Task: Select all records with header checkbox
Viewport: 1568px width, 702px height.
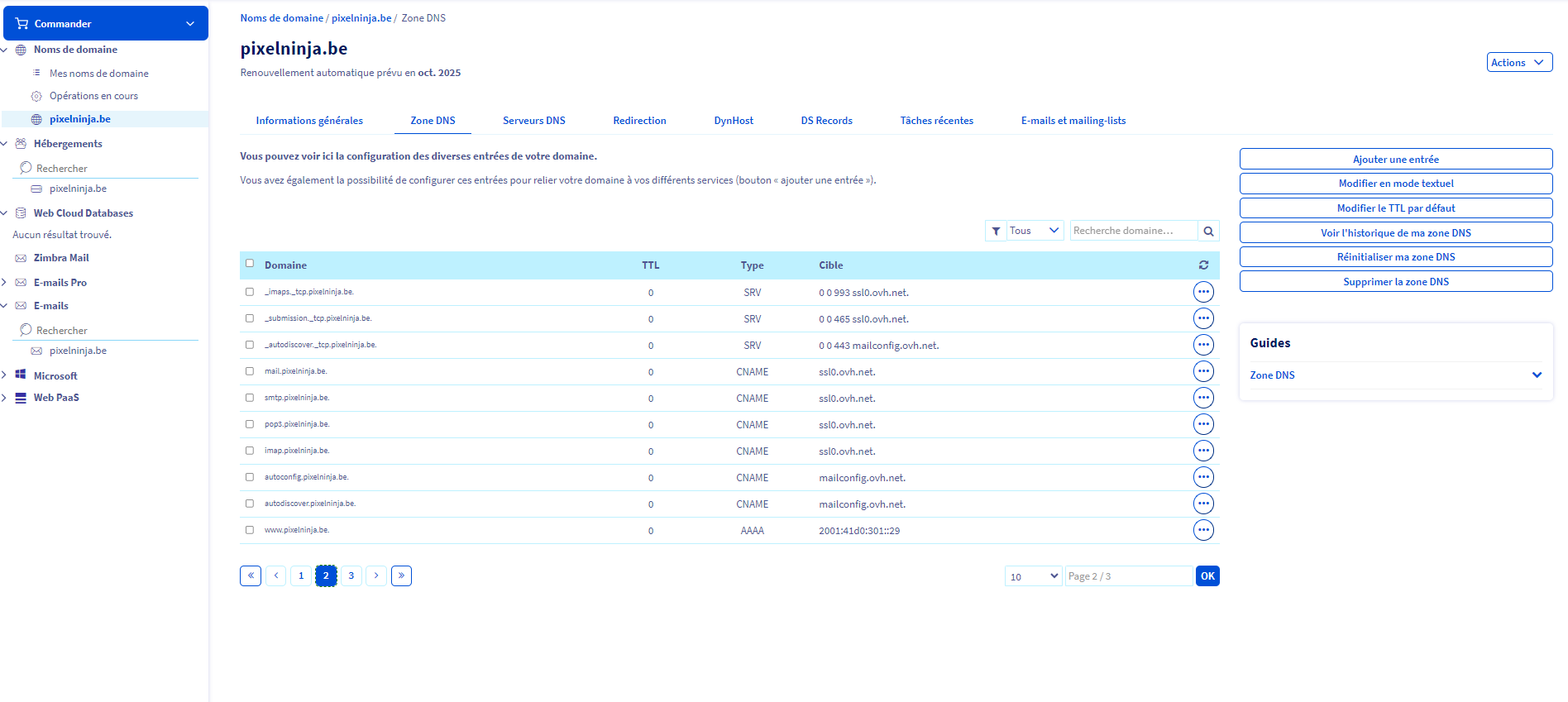Action: pos(250,264)
